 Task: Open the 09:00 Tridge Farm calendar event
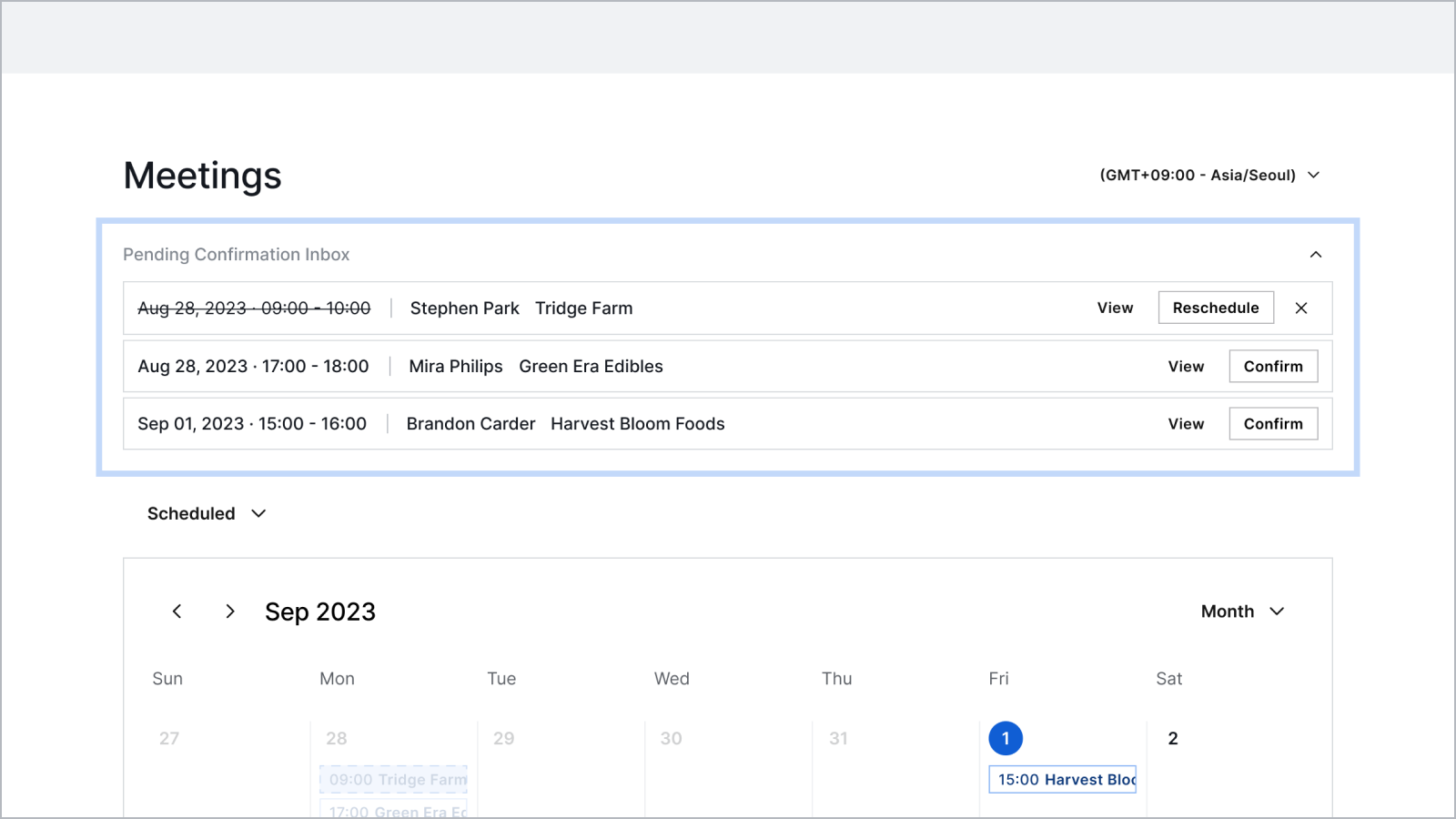pyautogui.click(x=394, y=780)
